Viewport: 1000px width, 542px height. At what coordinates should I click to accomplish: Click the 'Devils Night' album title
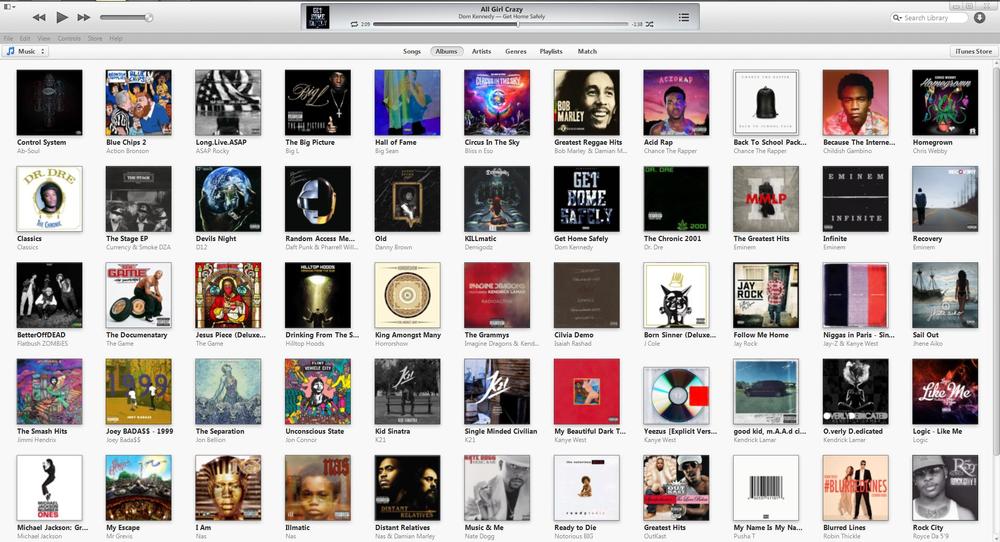point(216,238)
